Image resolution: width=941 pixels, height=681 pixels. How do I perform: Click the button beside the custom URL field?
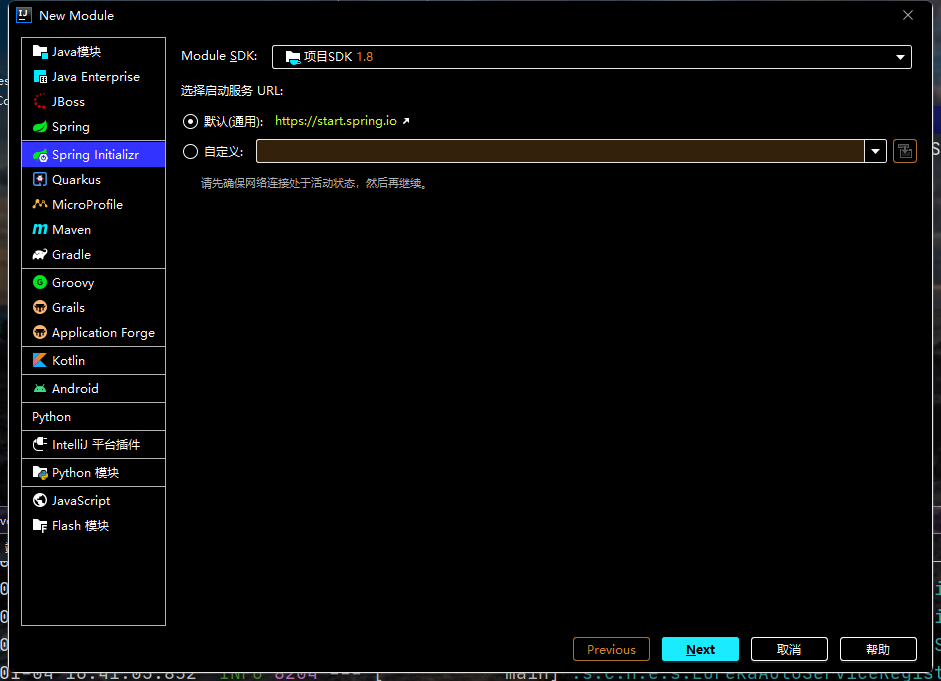pyautogui.click(x=904, y=151)
